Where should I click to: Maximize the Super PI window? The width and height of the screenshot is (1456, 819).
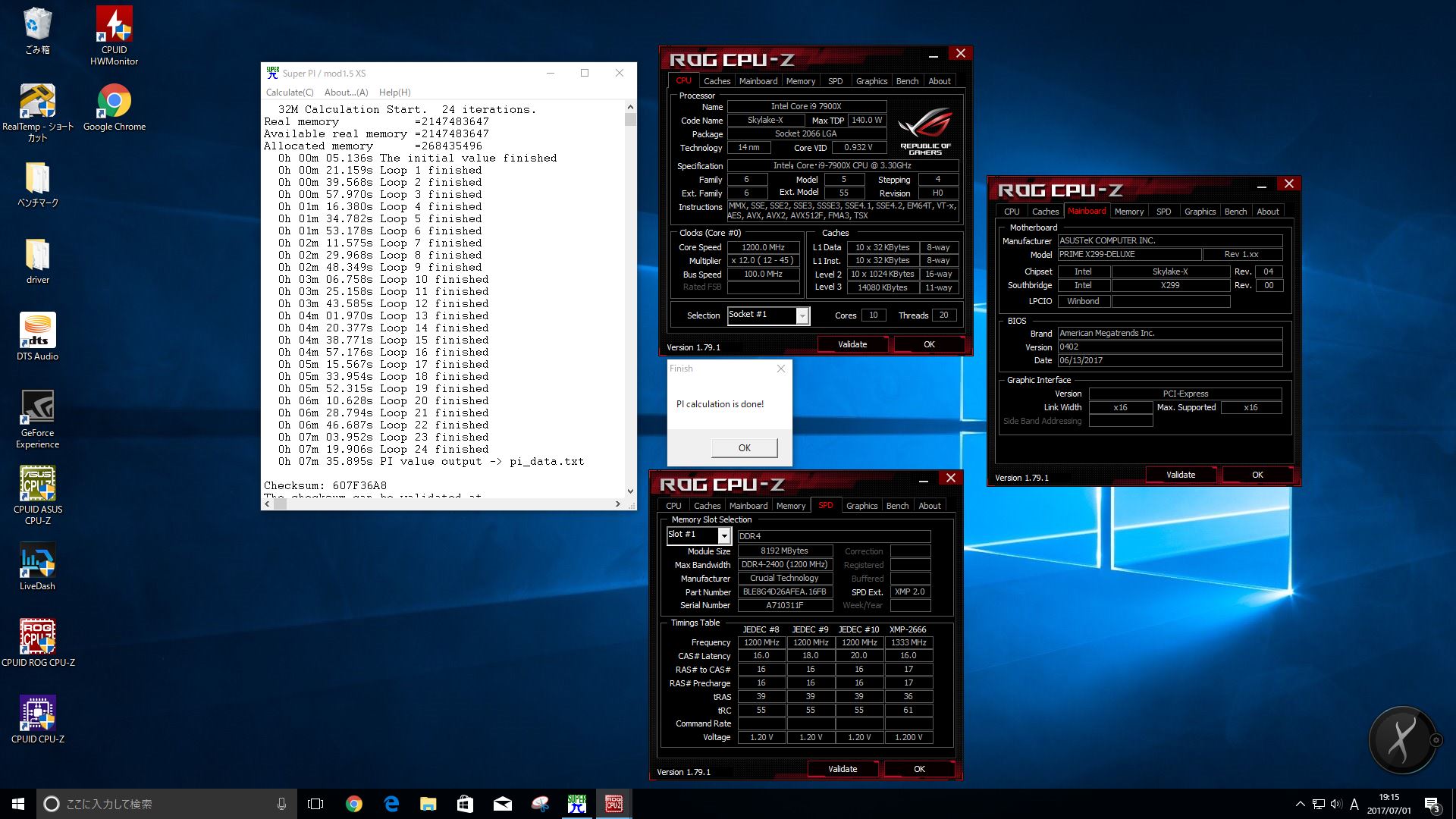point(584,74)
